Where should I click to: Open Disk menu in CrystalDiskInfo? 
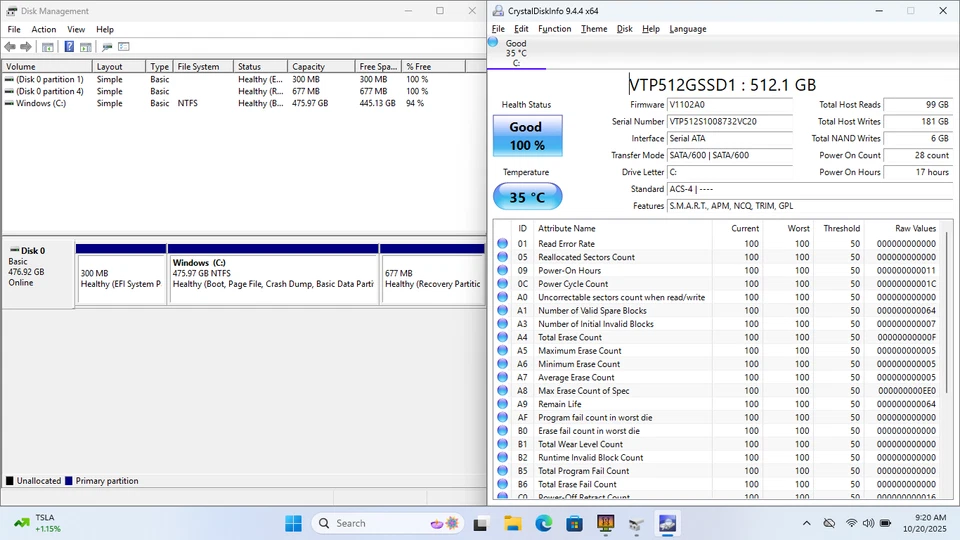point(624,29)
